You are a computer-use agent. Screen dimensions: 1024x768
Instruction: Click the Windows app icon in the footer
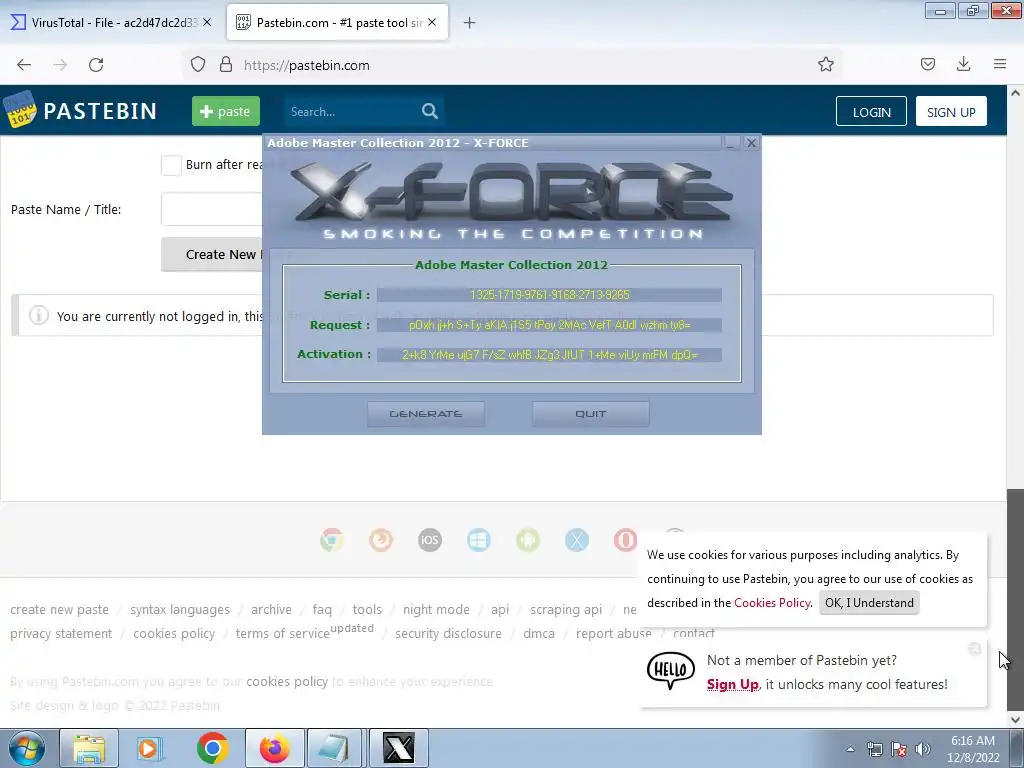click(479, 540)
